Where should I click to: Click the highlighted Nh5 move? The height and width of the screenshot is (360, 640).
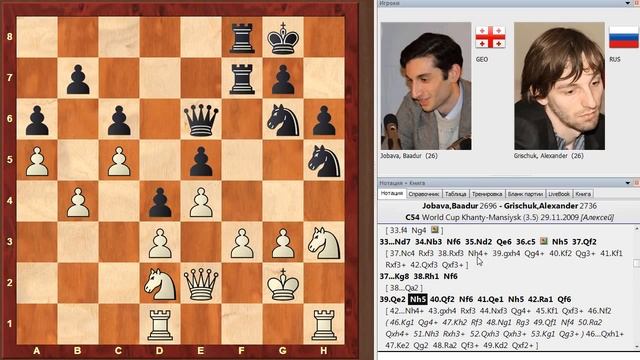[x=418, y=299]
